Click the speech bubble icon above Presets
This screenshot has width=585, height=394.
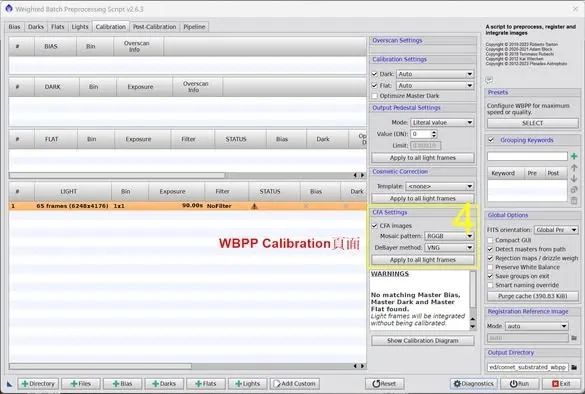[489, 79]
